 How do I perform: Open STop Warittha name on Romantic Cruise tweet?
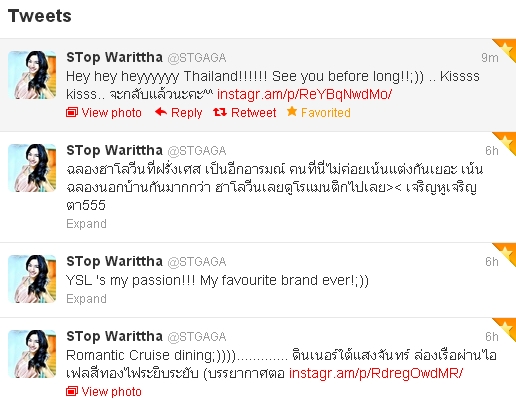(x=114, y=336)
